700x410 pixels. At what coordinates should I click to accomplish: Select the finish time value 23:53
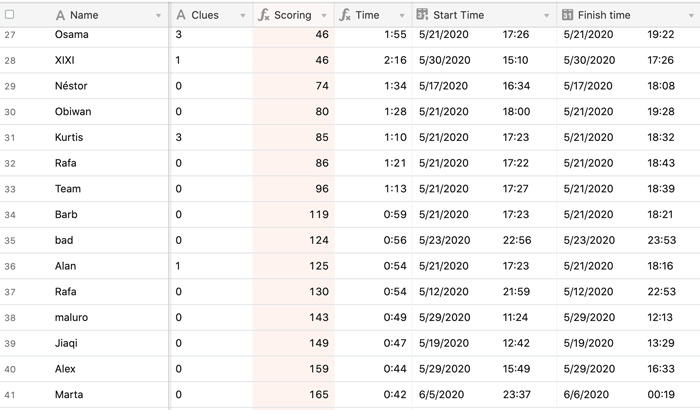pyautogui.click(x=662, y=240)
